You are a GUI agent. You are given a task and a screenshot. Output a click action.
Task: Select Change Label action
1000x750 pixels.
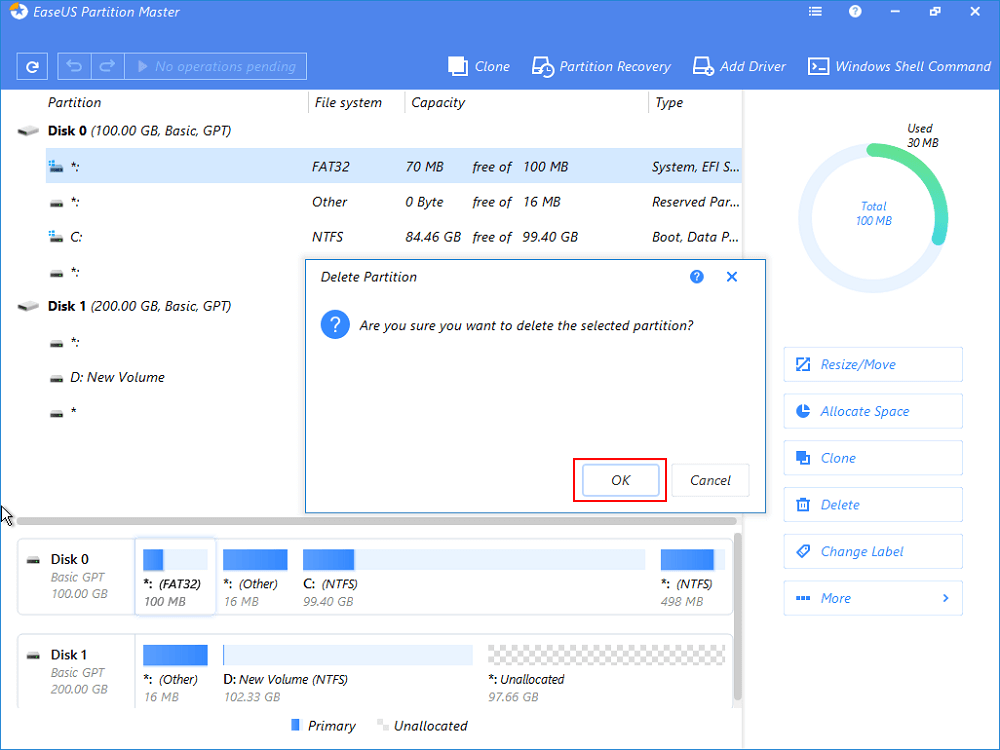click(873, 552)
